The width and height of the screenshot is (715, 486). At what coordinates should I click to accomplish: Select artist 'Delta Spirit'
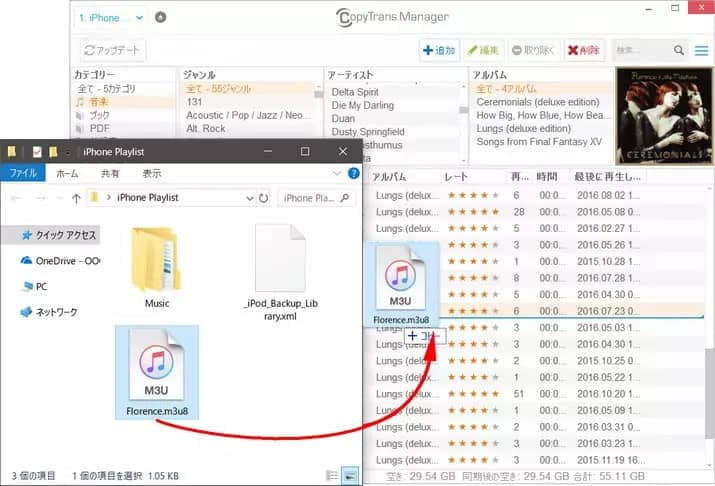coord(355,92)
